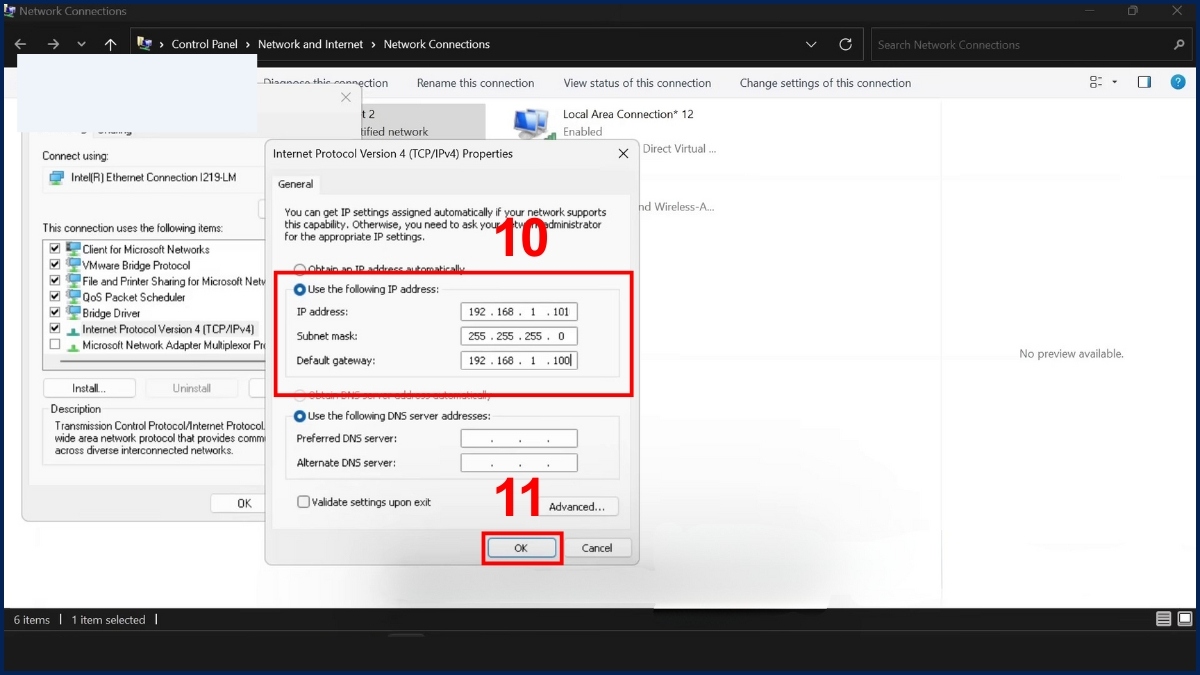Click 1 item selected in status bar

click(x=108, y=620)
